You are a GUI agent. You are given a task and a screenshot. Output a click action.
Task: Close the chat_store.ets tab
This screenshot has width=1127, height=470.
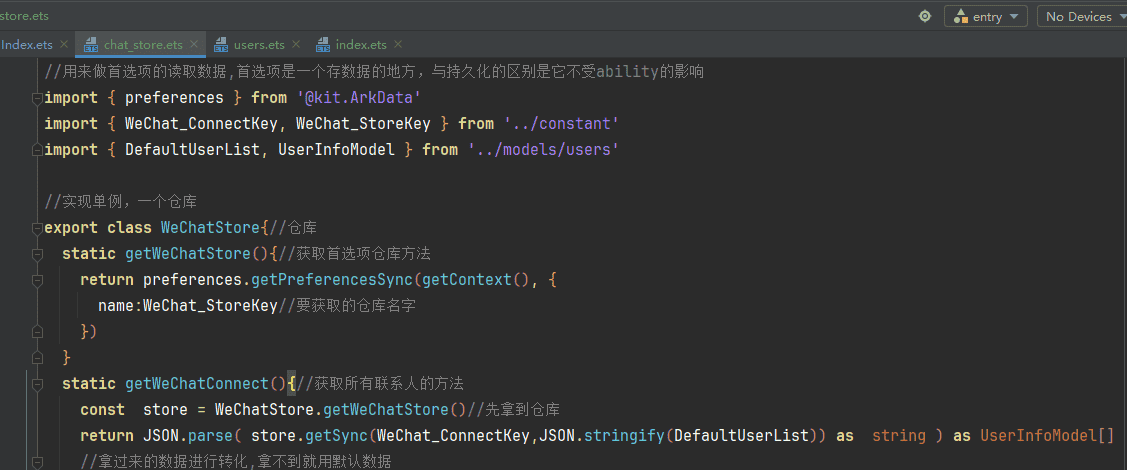[x=194, y=45]
